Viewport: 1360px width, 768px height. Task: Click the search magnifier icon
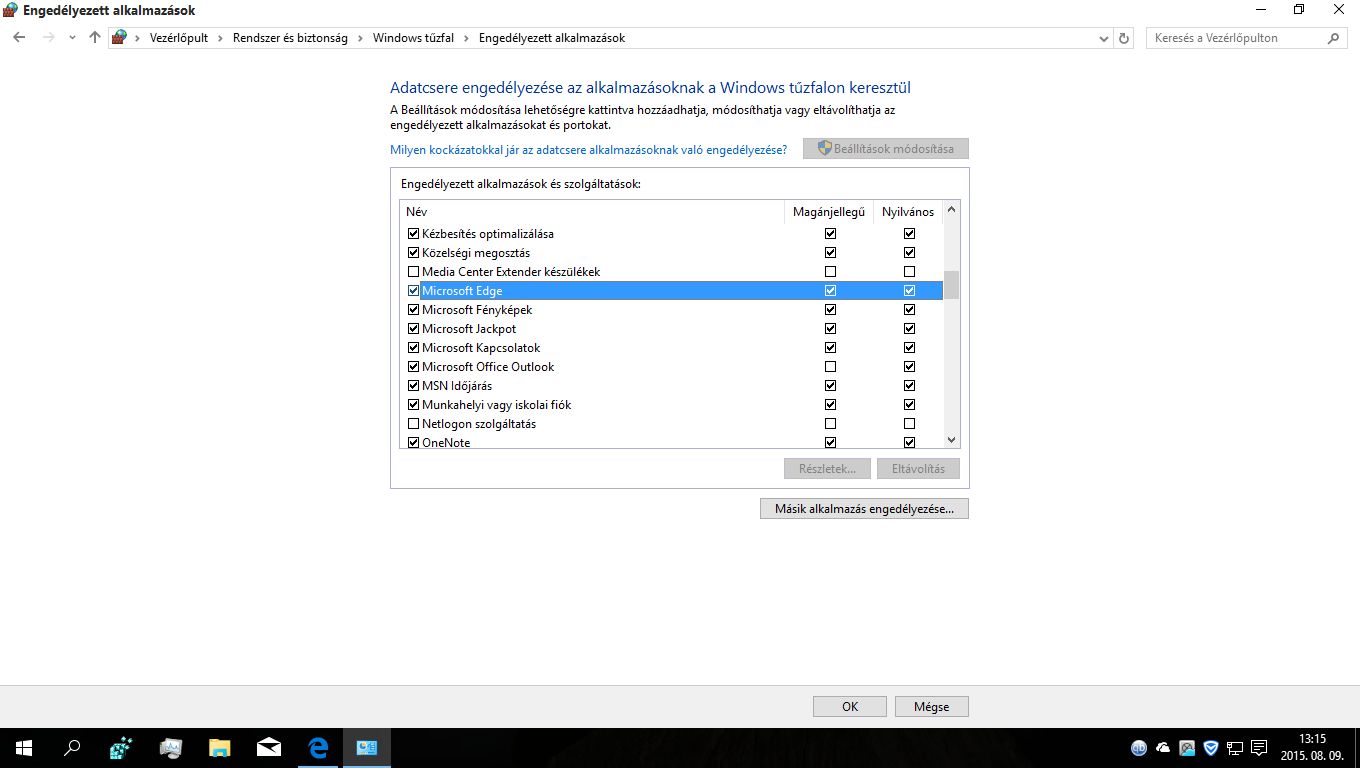coord(1333,38)
